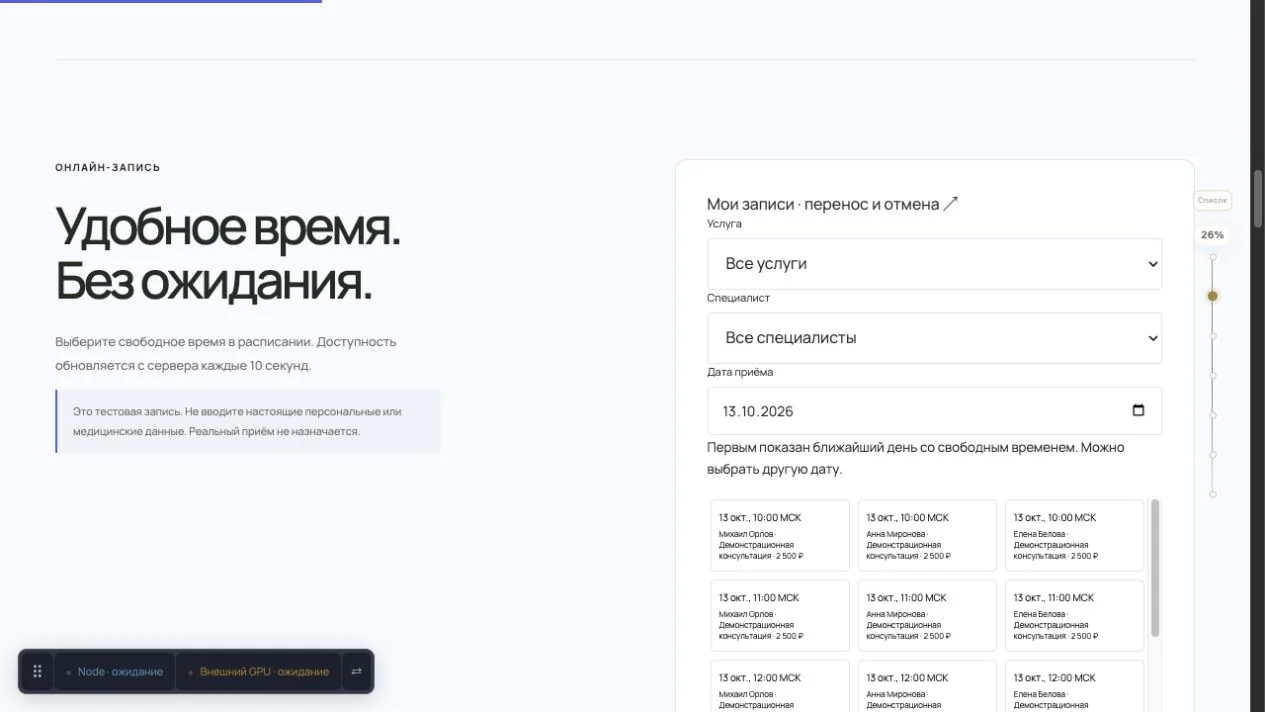
Task: Click the Дата приёма field label
Action: pos(740,372)
